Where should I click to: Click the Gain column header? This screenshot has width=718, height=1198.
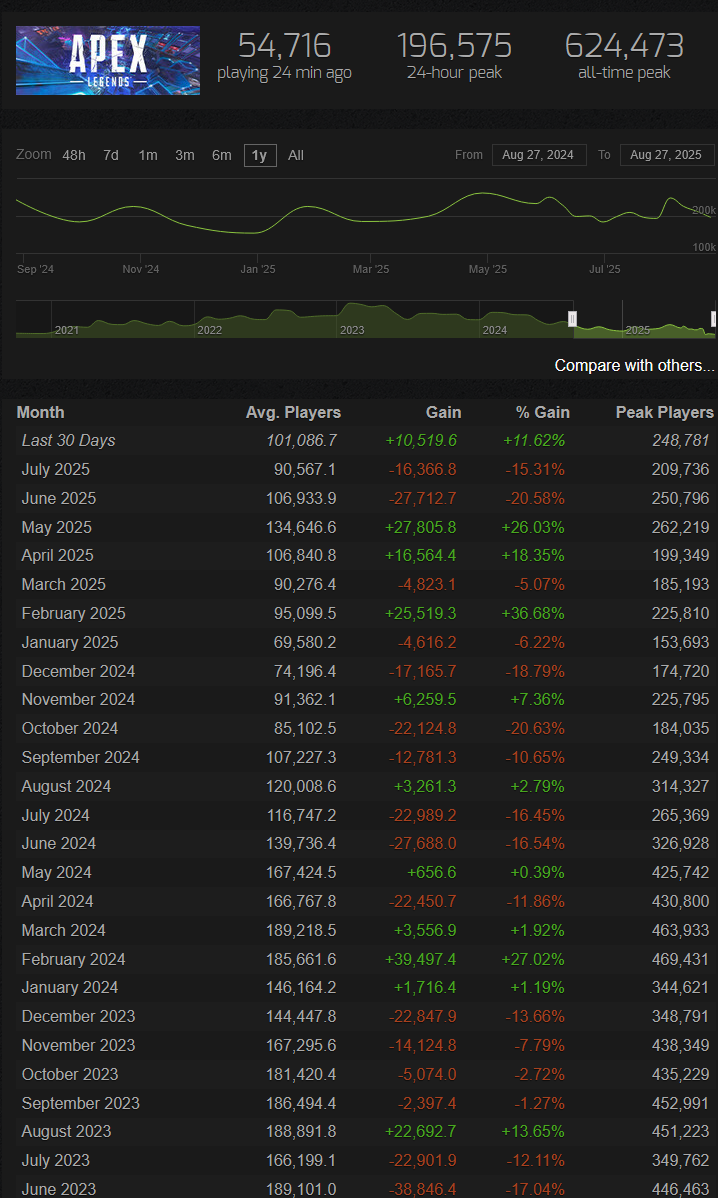coord(444,413)
